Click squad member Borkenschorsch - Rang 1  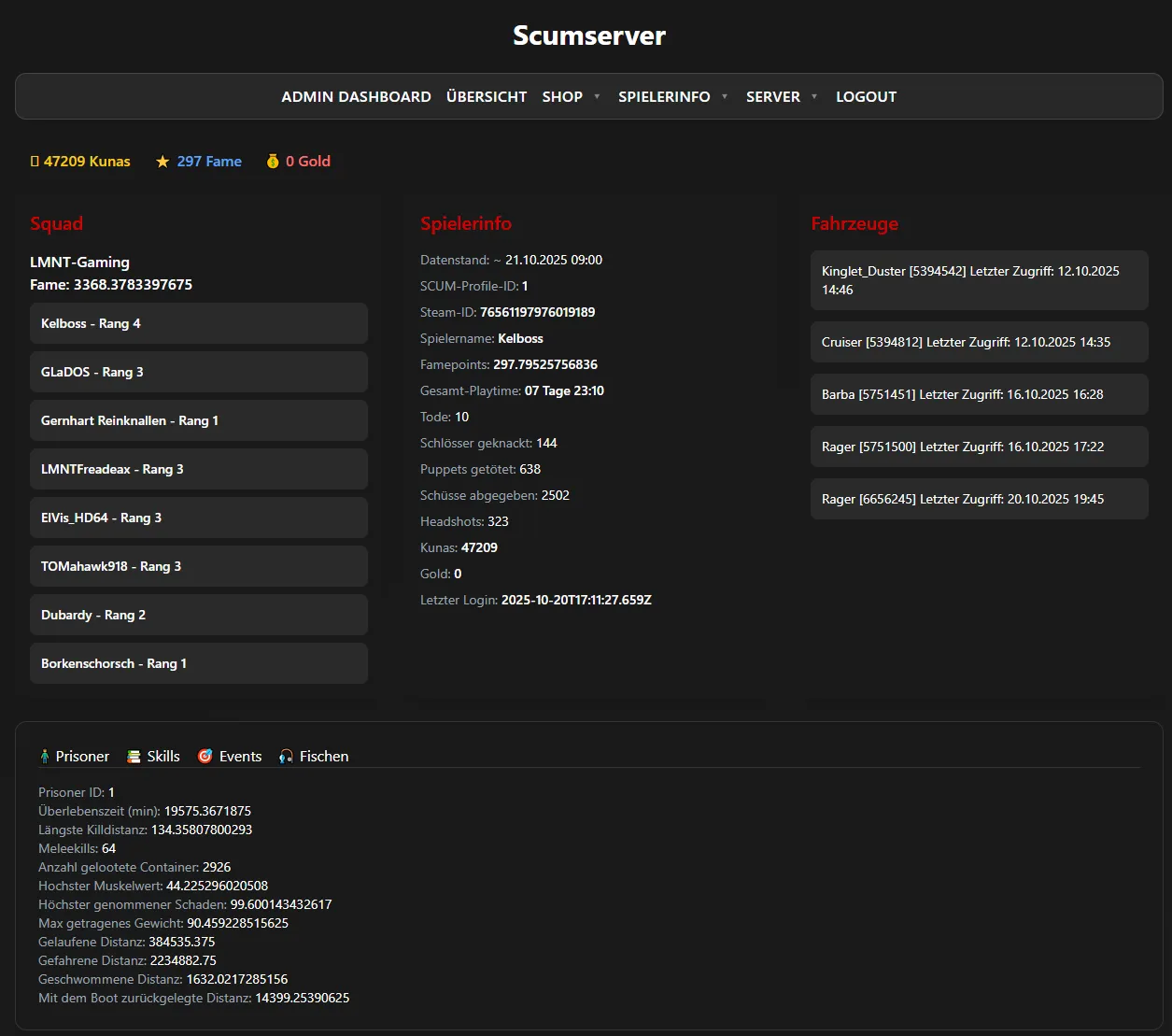coord(198,663)
